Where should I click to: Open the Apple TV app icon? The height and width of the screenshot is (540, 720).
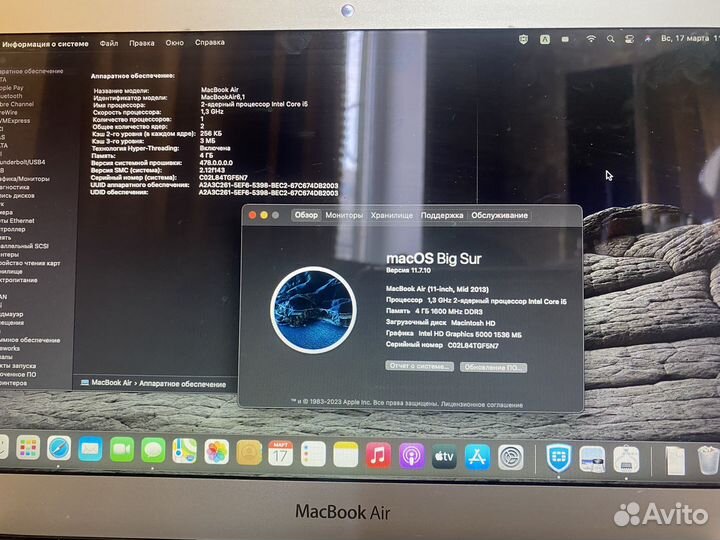[x=444, y=457]
